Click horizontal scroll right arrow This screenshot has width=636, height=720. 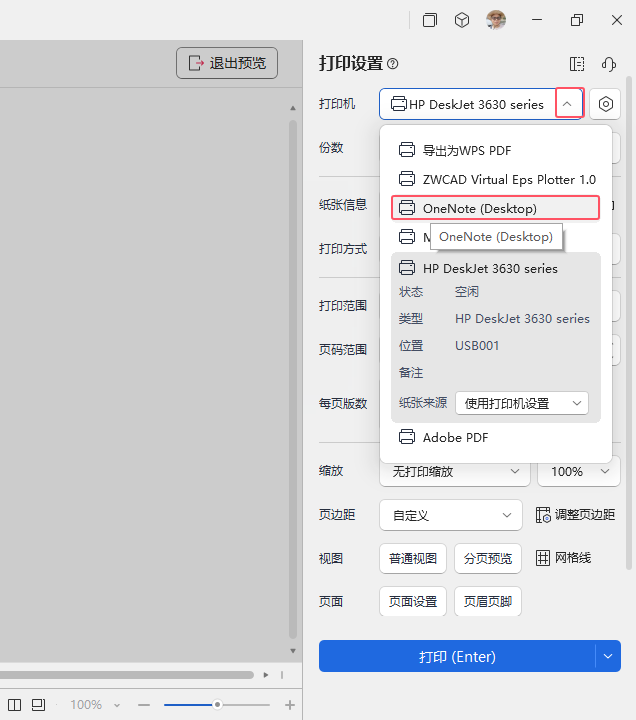click(266, 675)
